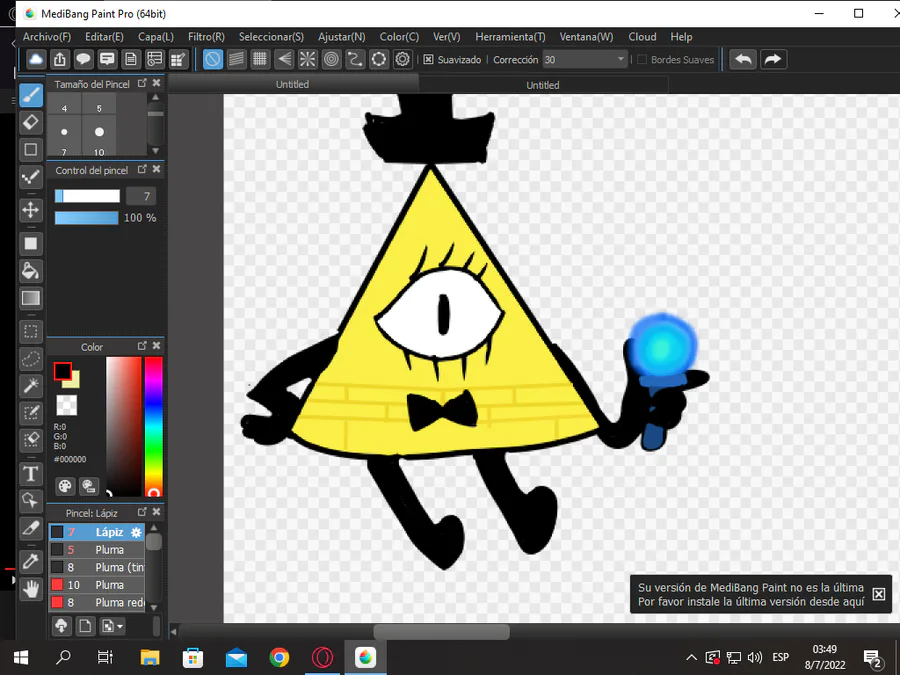Image resolution: width=900 pixels, height=675 pixels.
Task: Select the Lasso selection tool
Action: pos(31,359)
